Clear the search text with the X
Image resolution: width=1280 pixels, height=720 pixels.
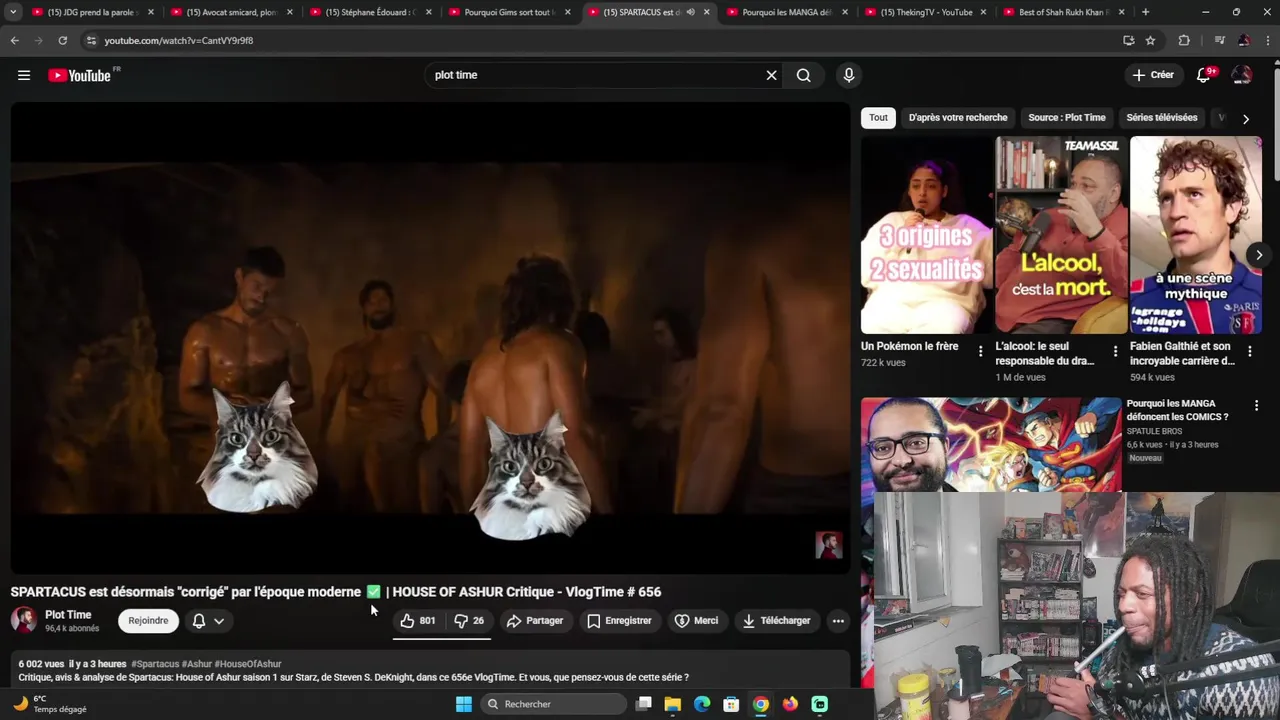771,75
